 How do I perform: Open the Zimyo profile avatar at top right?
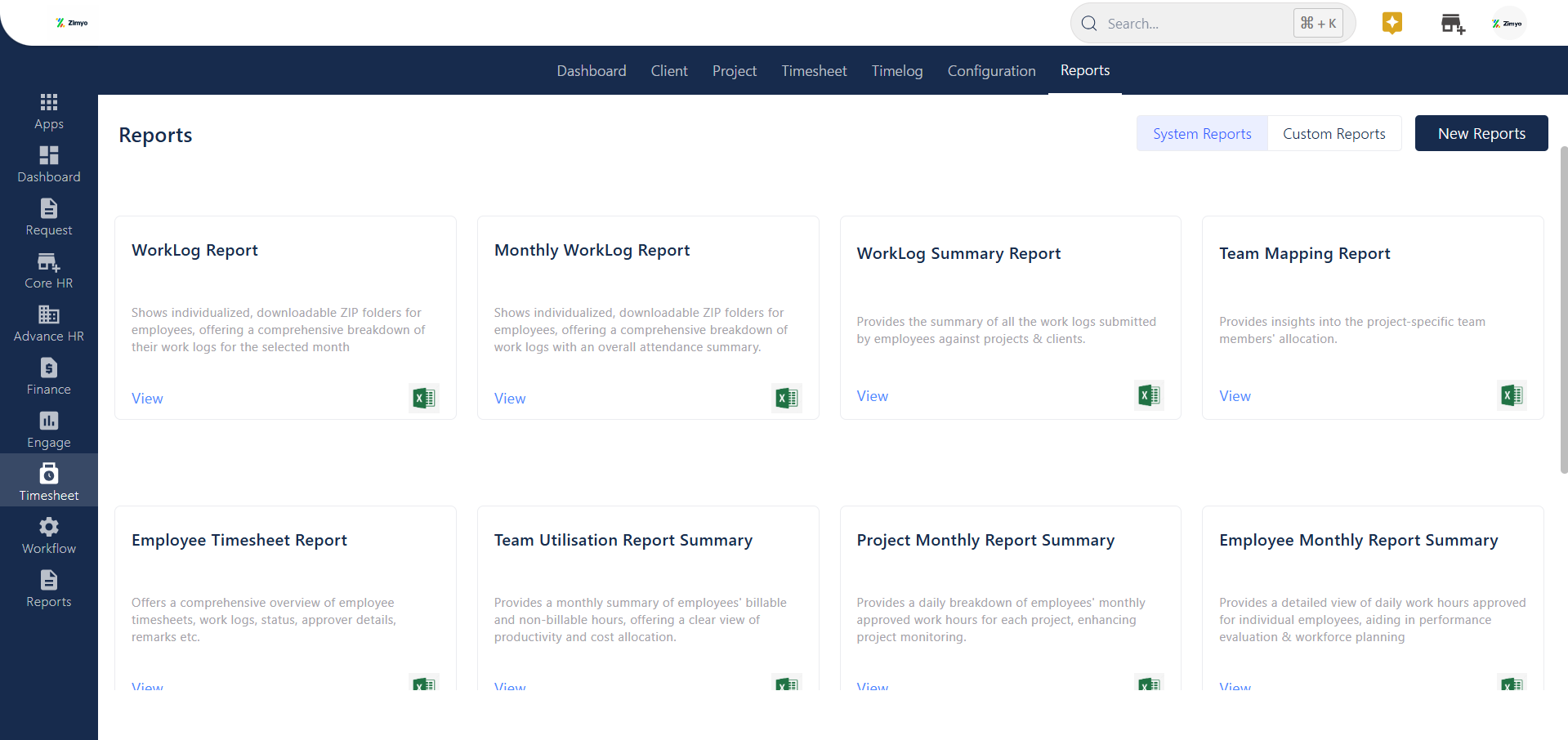pyautogui.click(x=1508, y=24)
